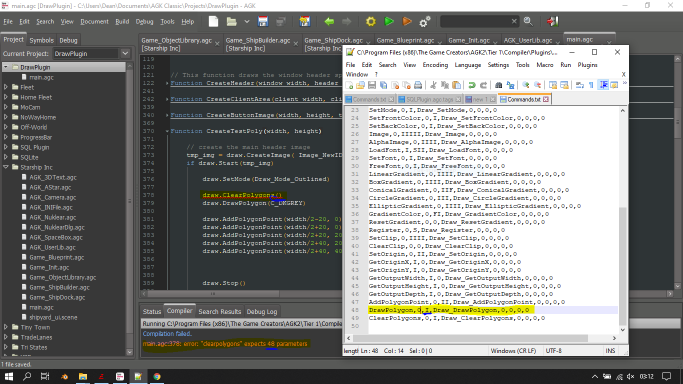Image resolution: width=683 pixels, height=384 pixels.
Task: Undo last edit in Notepad++
Action: click(x=472, y=85)
